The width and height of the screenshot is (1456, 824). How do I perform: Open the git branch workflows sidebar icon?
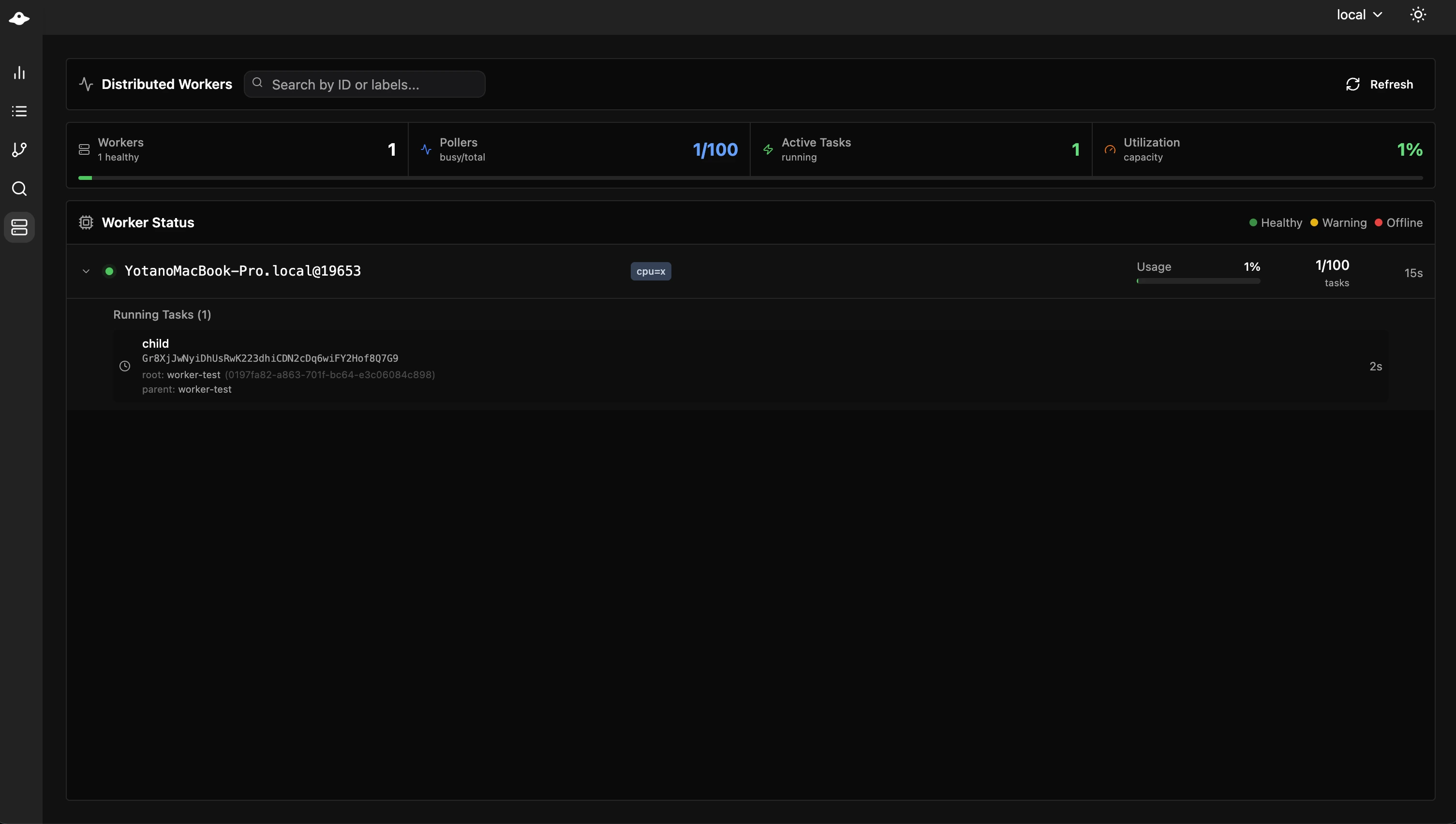pyautogui.click(x=19, y=149)
